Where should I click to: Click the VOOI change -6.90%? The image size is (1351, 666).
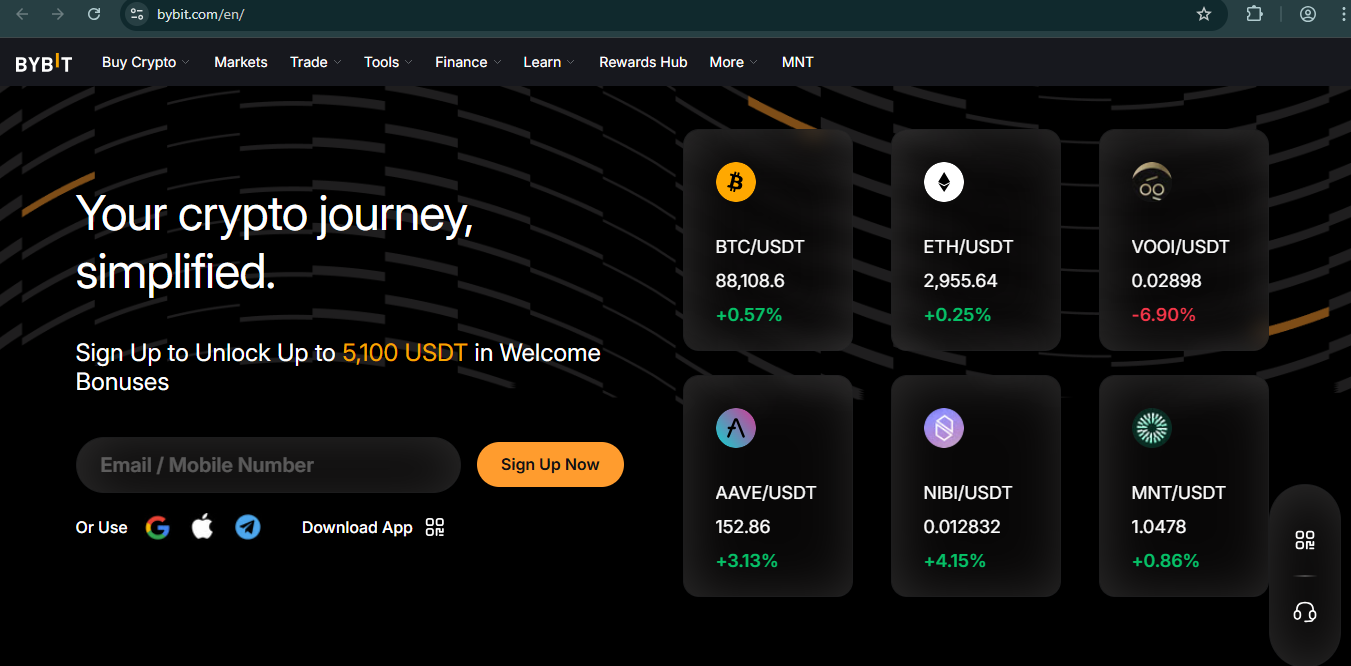(1164, 315)
